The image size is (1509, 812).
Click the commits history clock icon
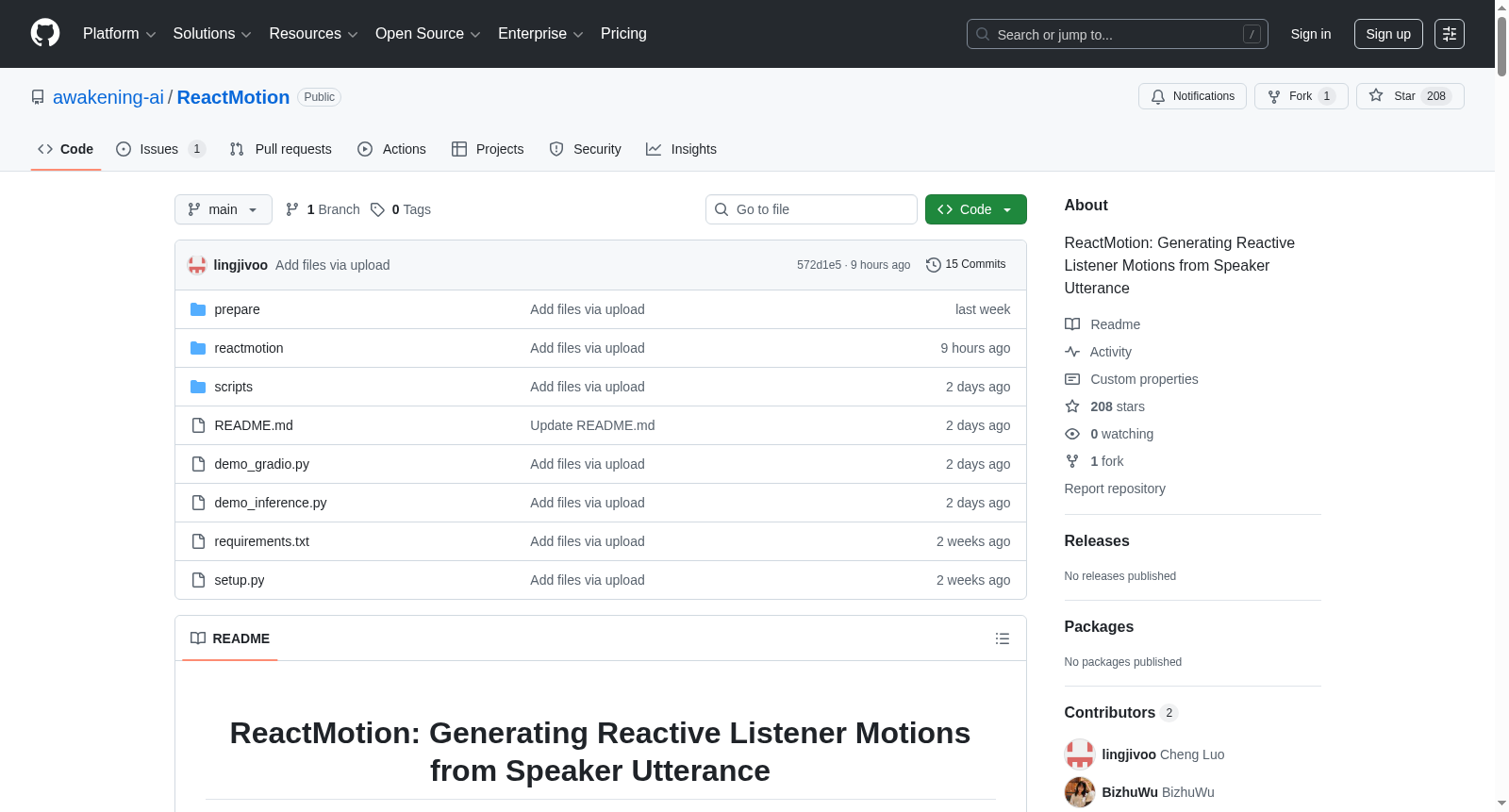(x=934, y=265)
